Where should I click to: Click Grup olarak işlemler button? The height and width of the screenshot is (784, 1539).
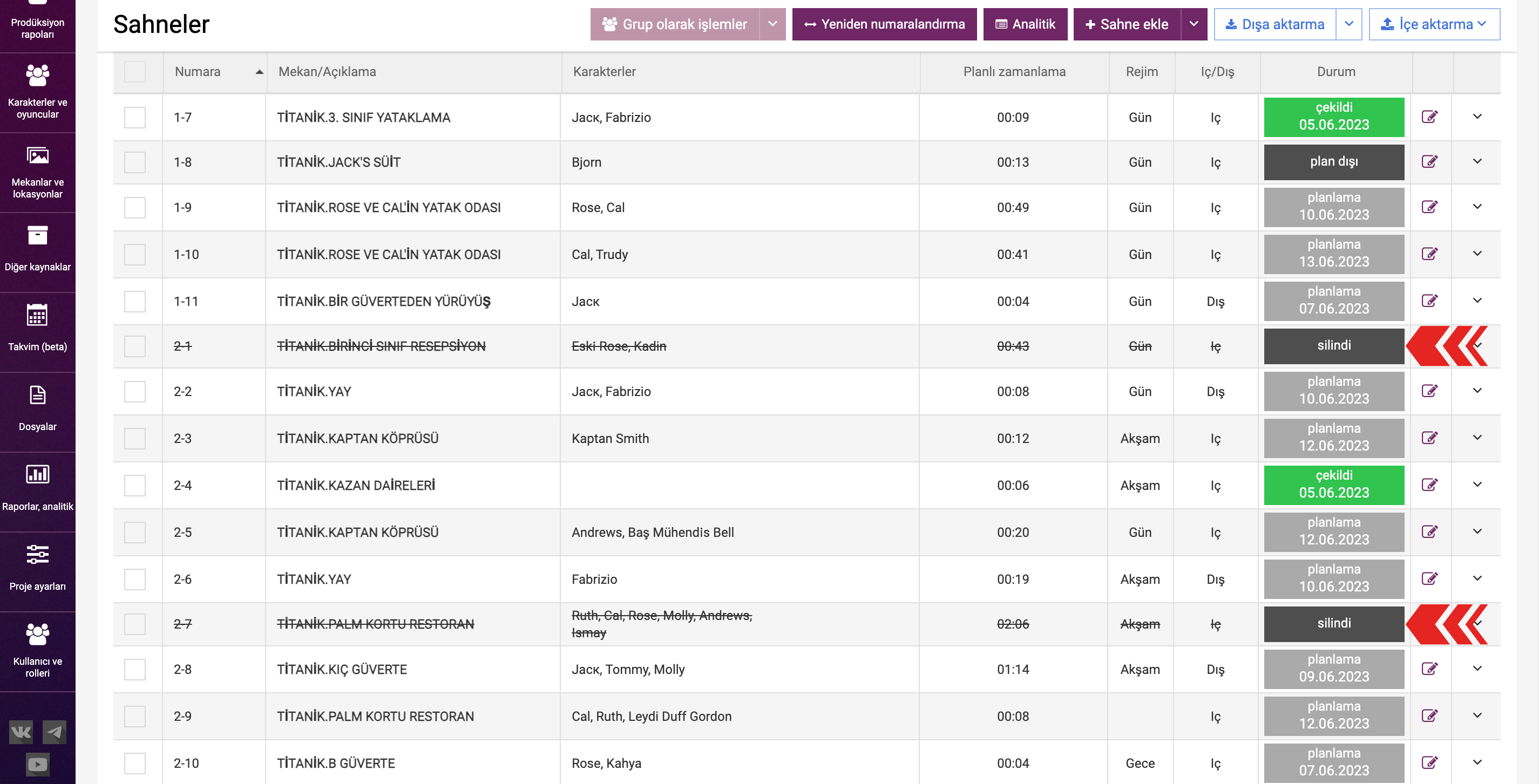click(x=675, y=24)
